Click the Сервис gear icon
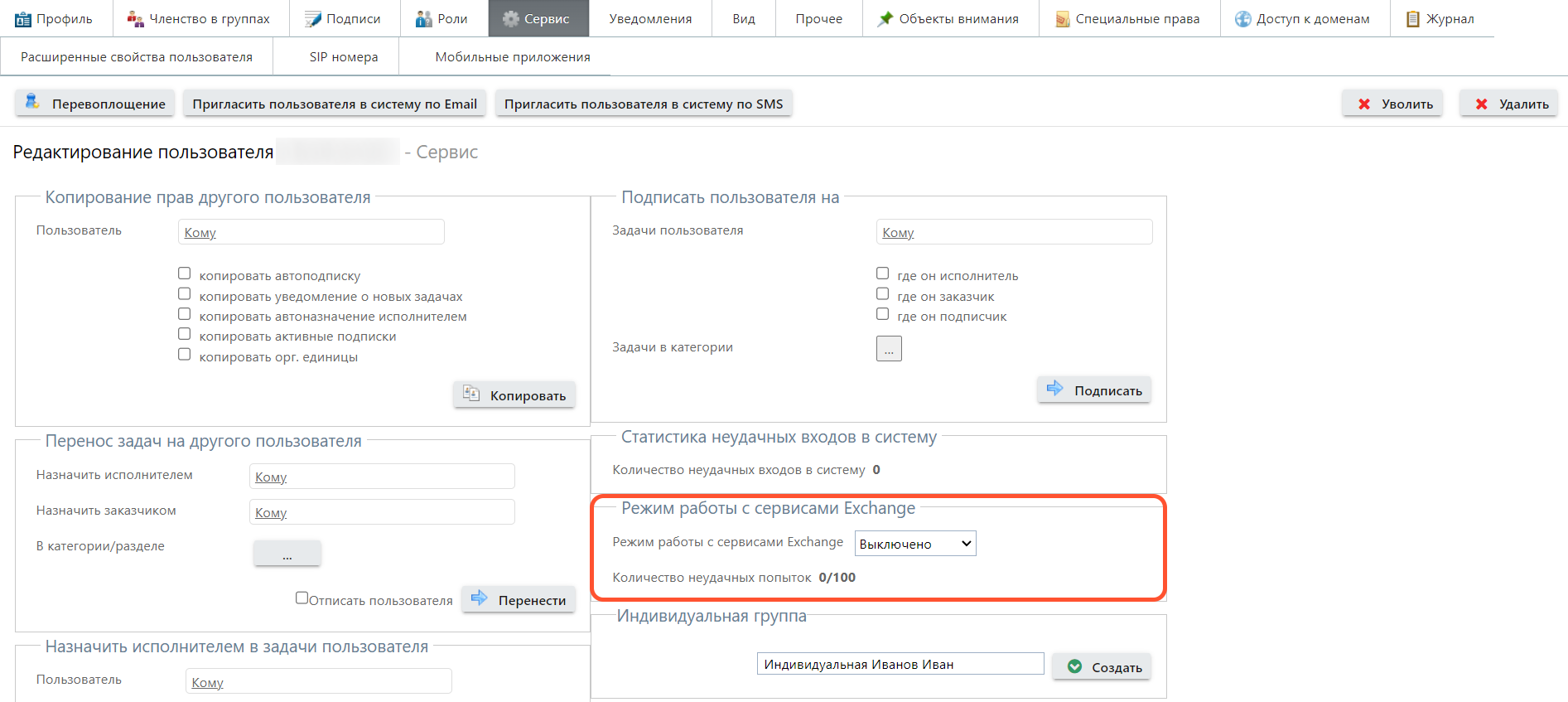Screen dimensions: 1568x702 click(x=511, y=19)
